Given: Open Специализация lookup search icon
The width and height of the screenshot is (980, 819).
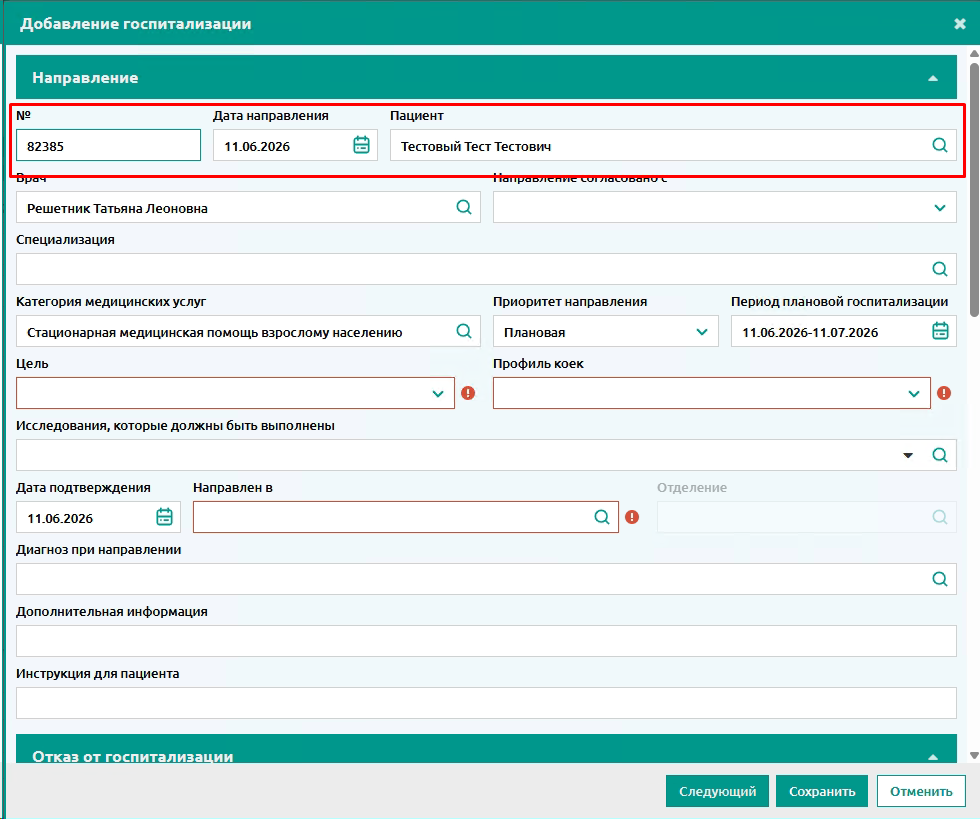Looking at the screenshot, I should tap(939, 269).
